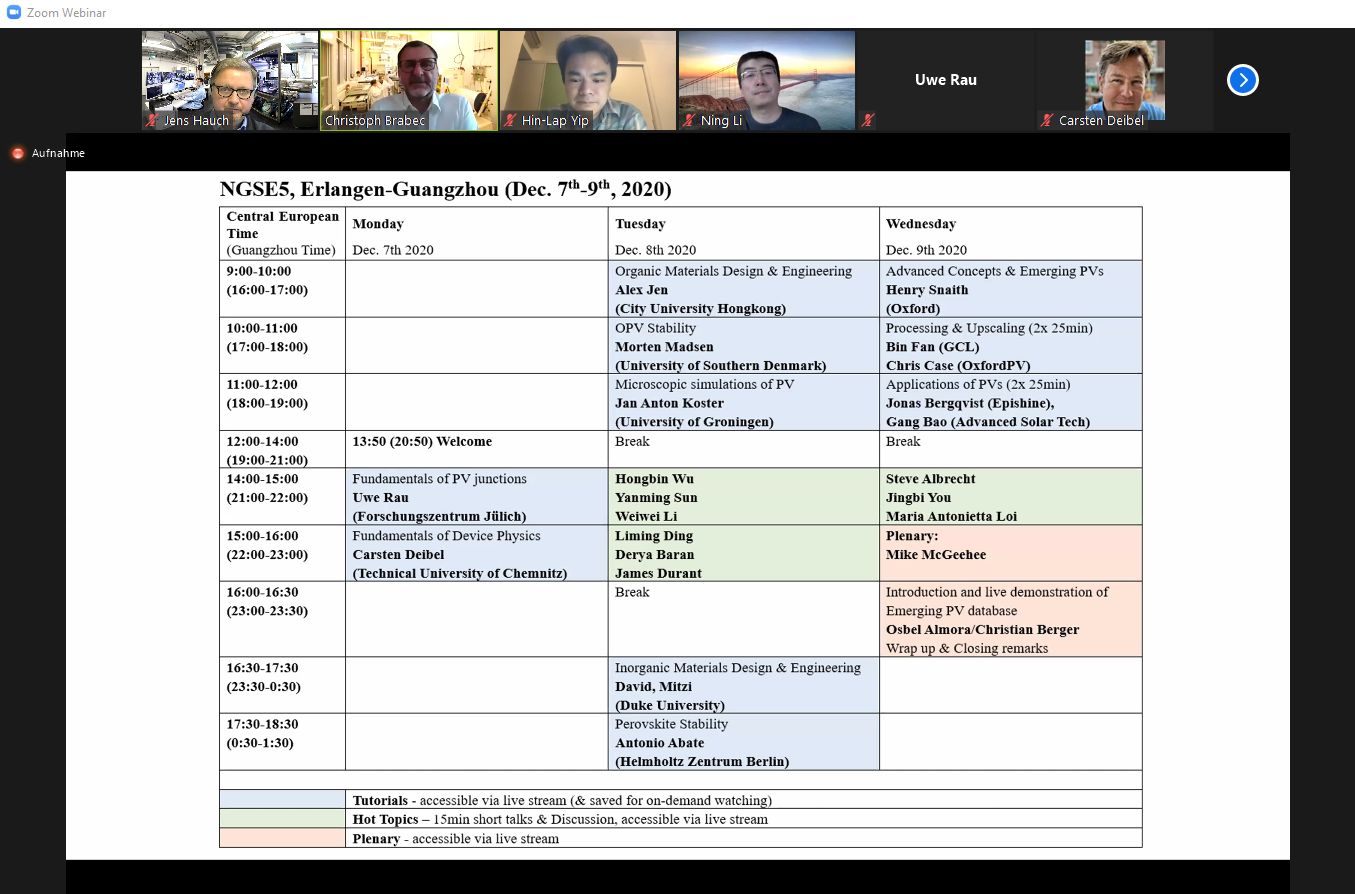The image size is (1355, 894).
Task: Select Christoph Brabec's active speaker video
Action: [408, 75]
